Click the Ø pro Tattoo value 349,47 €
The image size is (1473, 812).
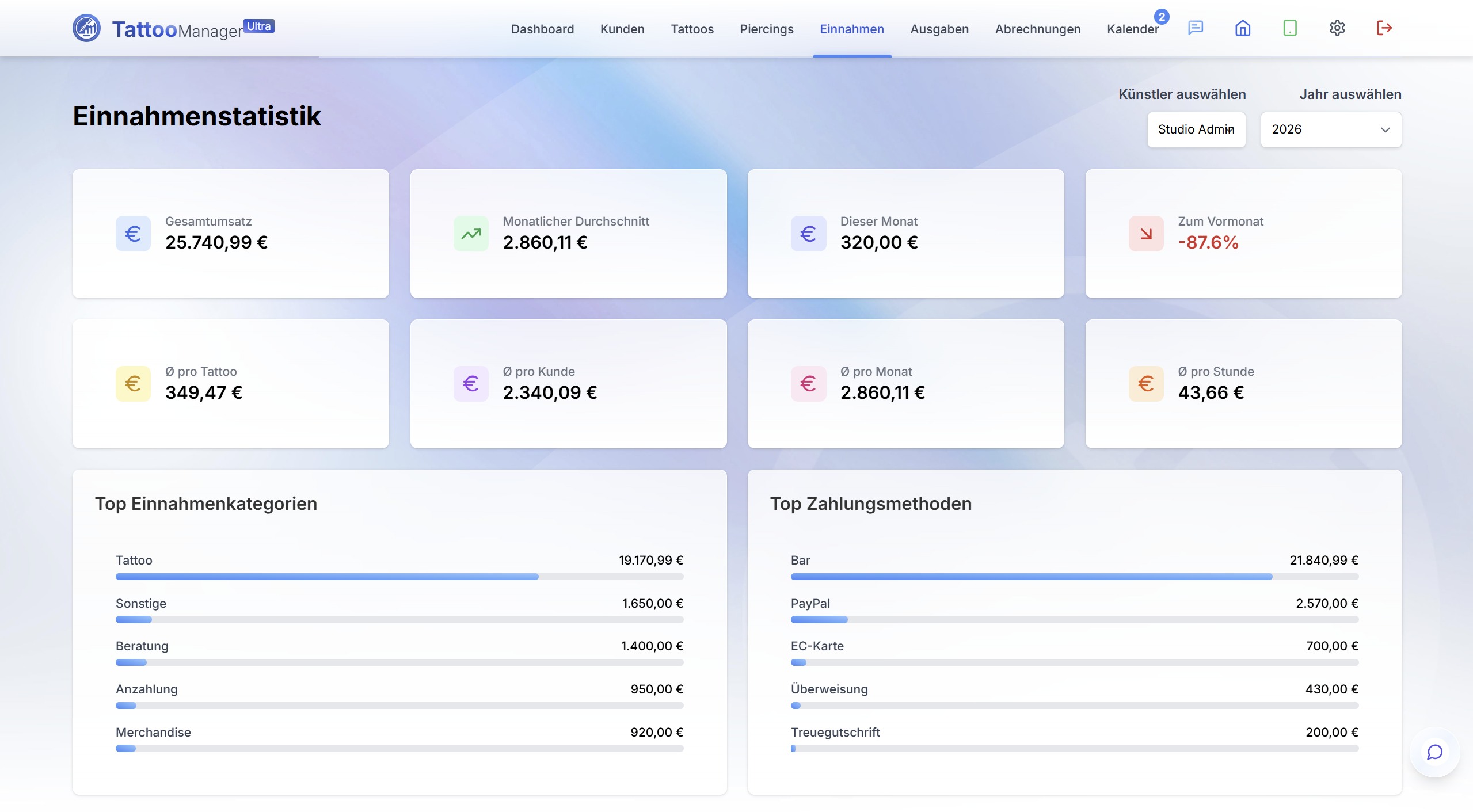click(204, 392)
